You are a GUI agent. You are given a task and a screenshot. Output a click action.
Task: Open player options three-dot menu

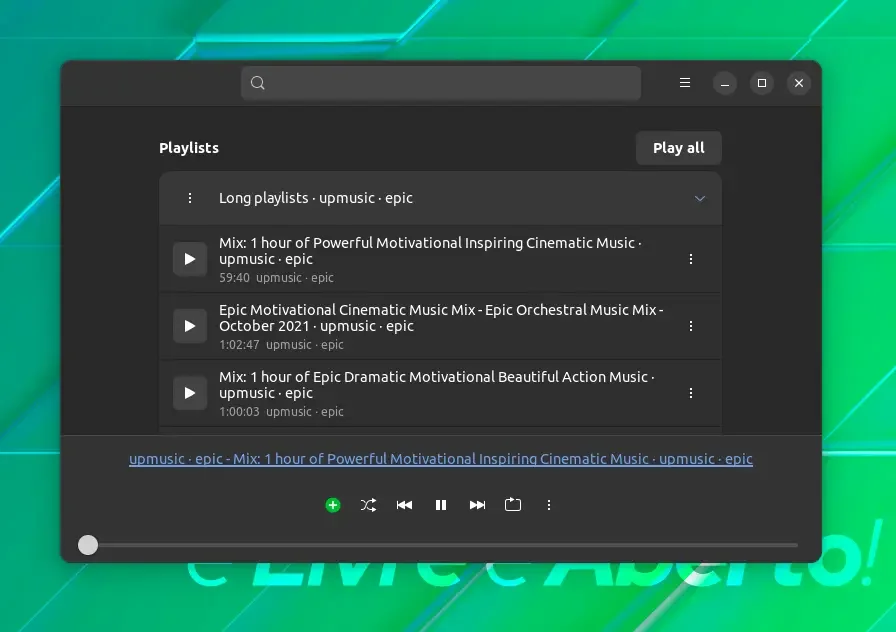pos(549,505)
